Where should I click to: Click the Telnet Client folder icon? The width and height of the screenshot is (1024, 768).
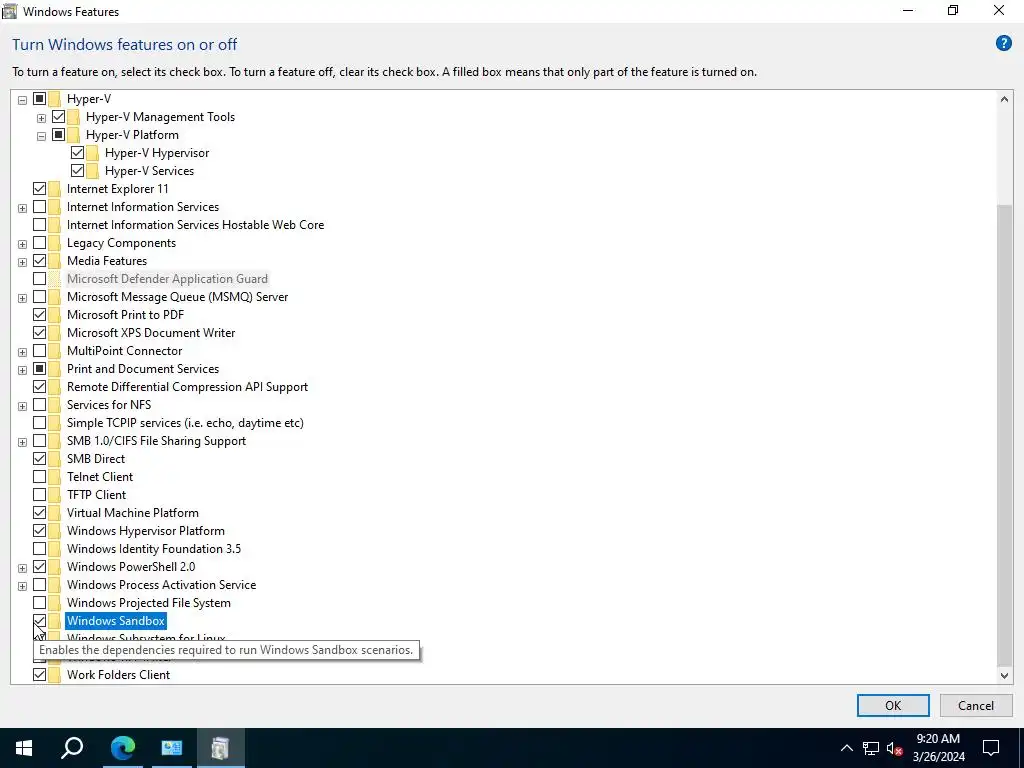click(55, 477)
